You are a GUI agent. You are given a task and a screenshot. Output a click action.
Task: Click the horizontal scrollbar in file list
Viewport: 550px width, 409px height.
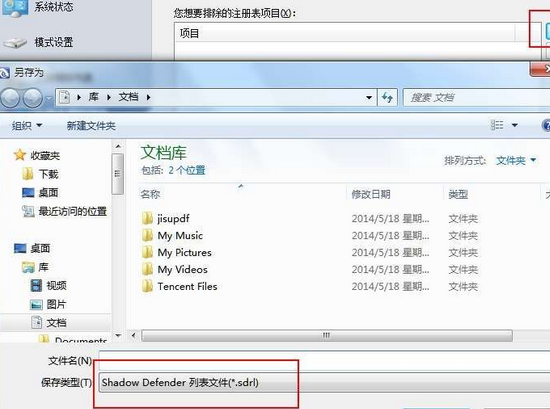[x=327, y=335]
